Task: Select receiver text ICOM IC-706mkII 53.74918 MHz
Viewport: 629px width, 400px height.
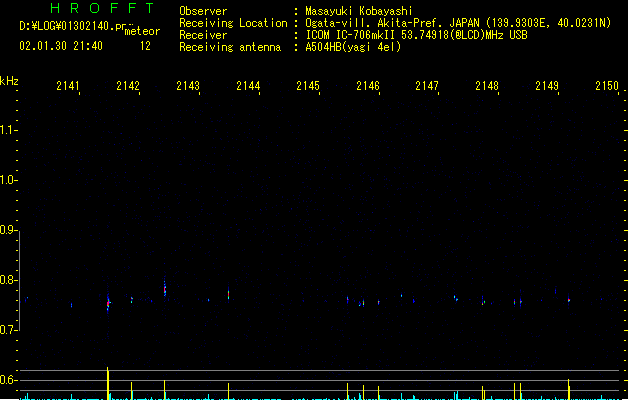Action: tap(416, 35)
